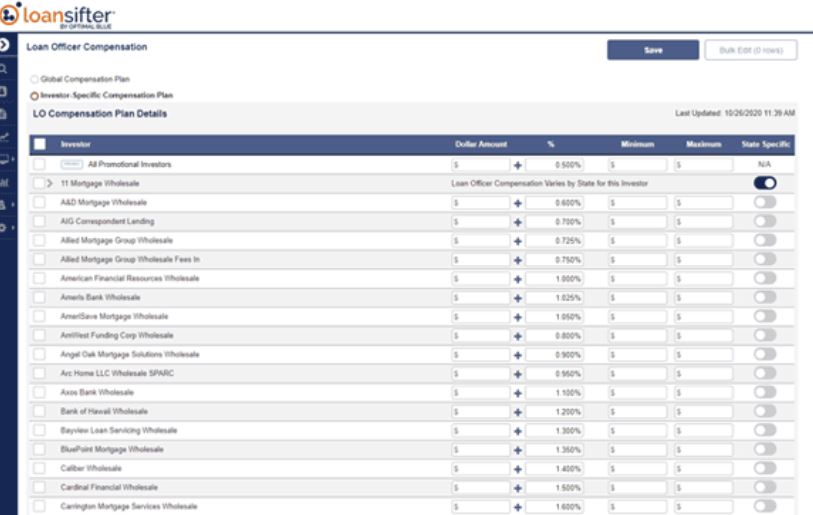Enable State Specific toggle for Bank of Hawaii Wholesale
Viewport: 813px width, 515px height.
point(765,411)
